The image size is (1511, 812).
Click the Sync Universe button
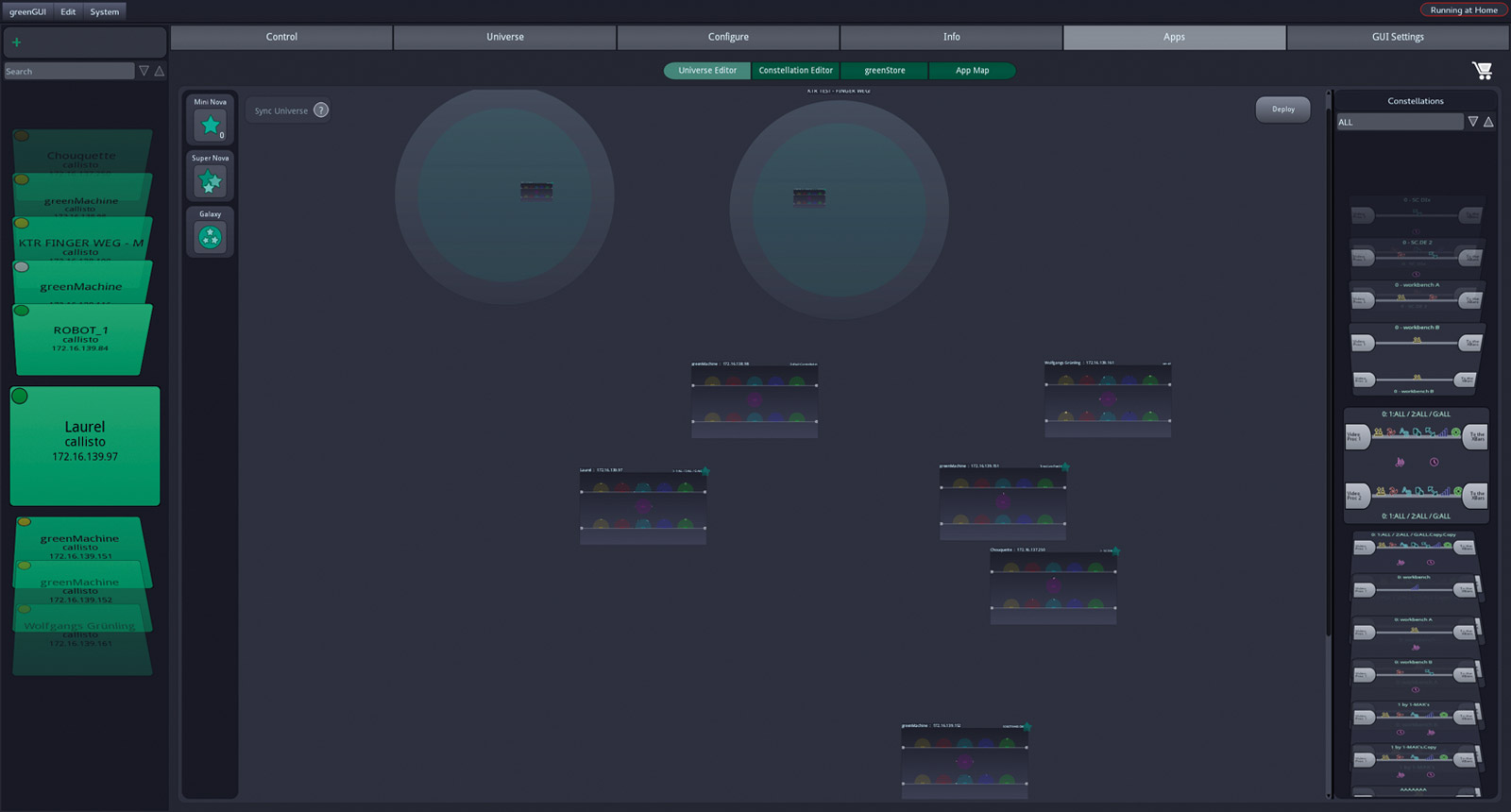click(280, 110)
